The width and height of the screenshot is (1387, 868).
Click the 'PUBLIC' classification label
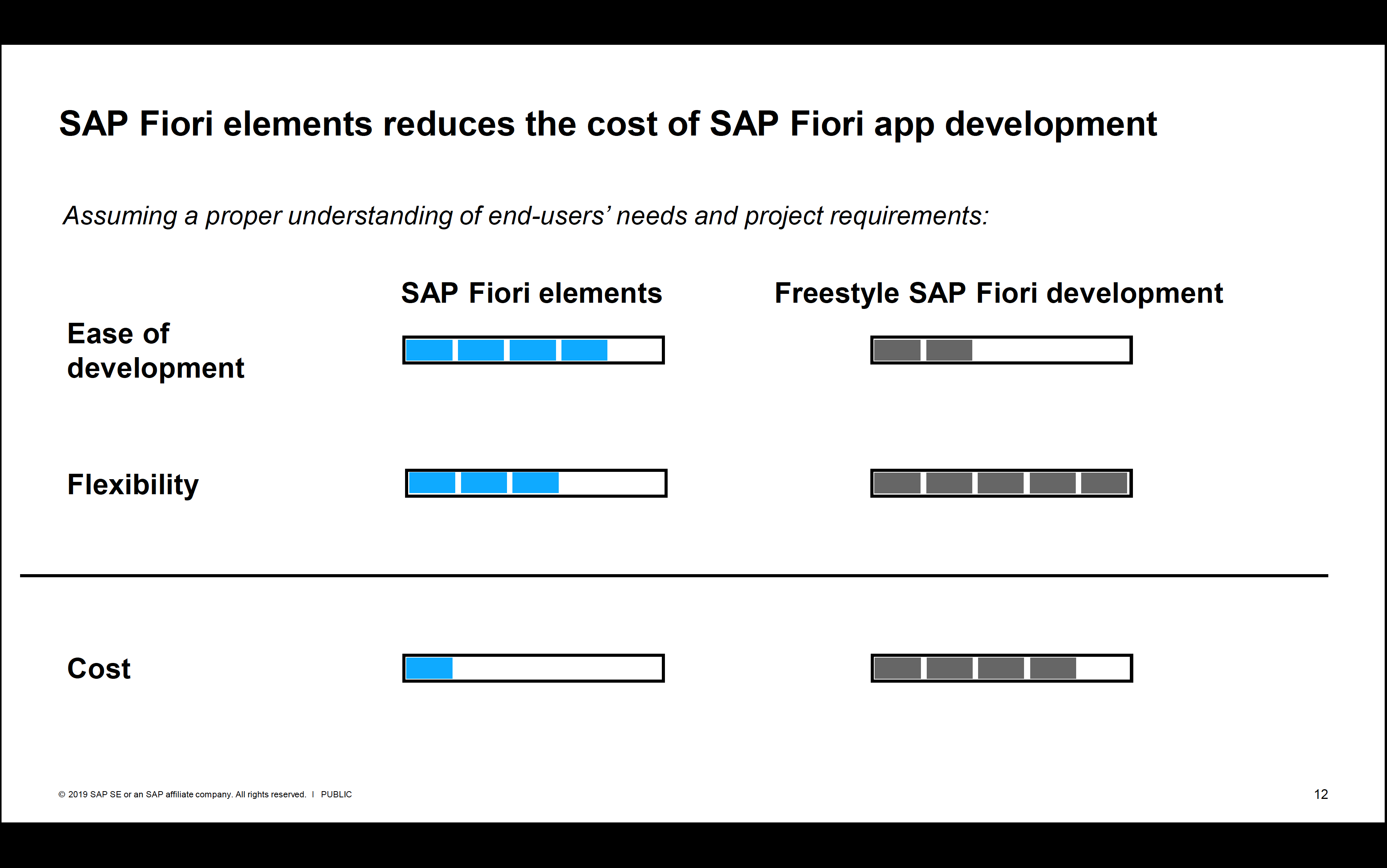click(336, 795)
